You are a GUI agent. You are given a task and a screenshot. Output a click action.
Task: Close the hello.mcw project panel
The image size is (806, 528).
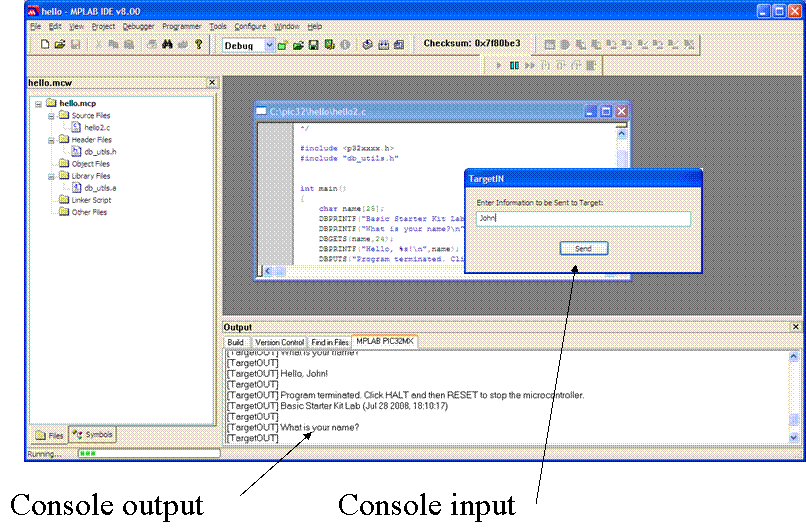click(211, 83)
